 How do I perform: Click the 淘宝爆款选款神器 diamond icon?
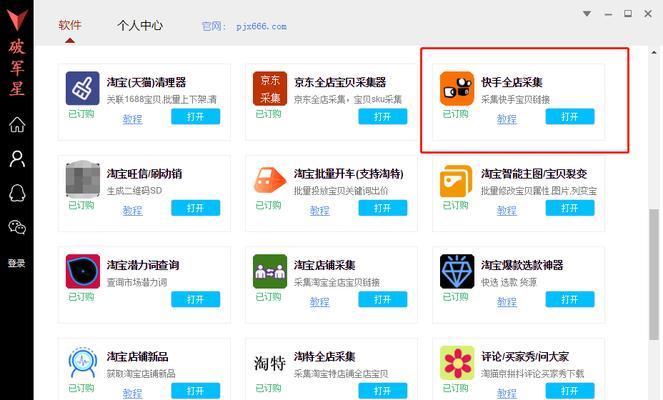coord(457,271)
